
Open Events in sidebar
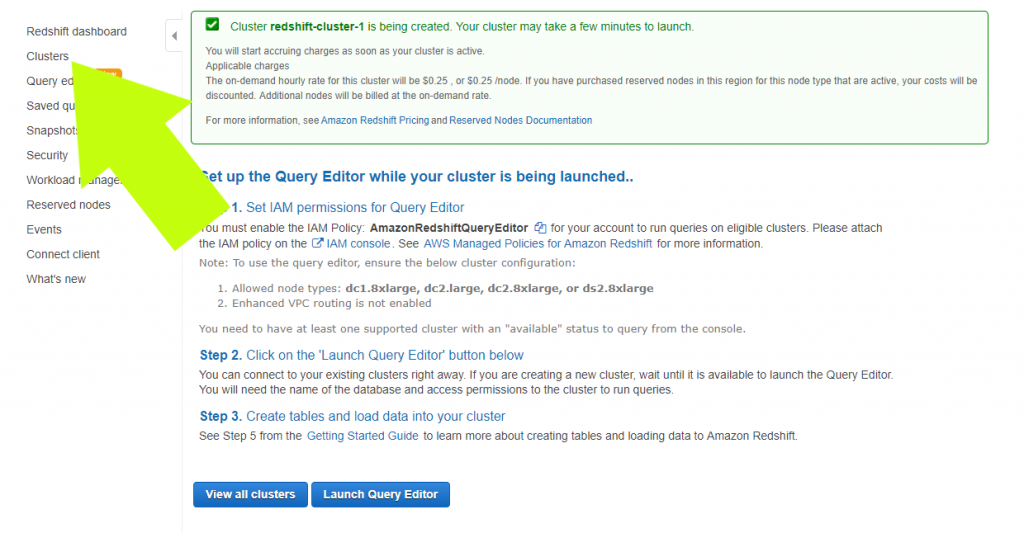coord(44,230)
